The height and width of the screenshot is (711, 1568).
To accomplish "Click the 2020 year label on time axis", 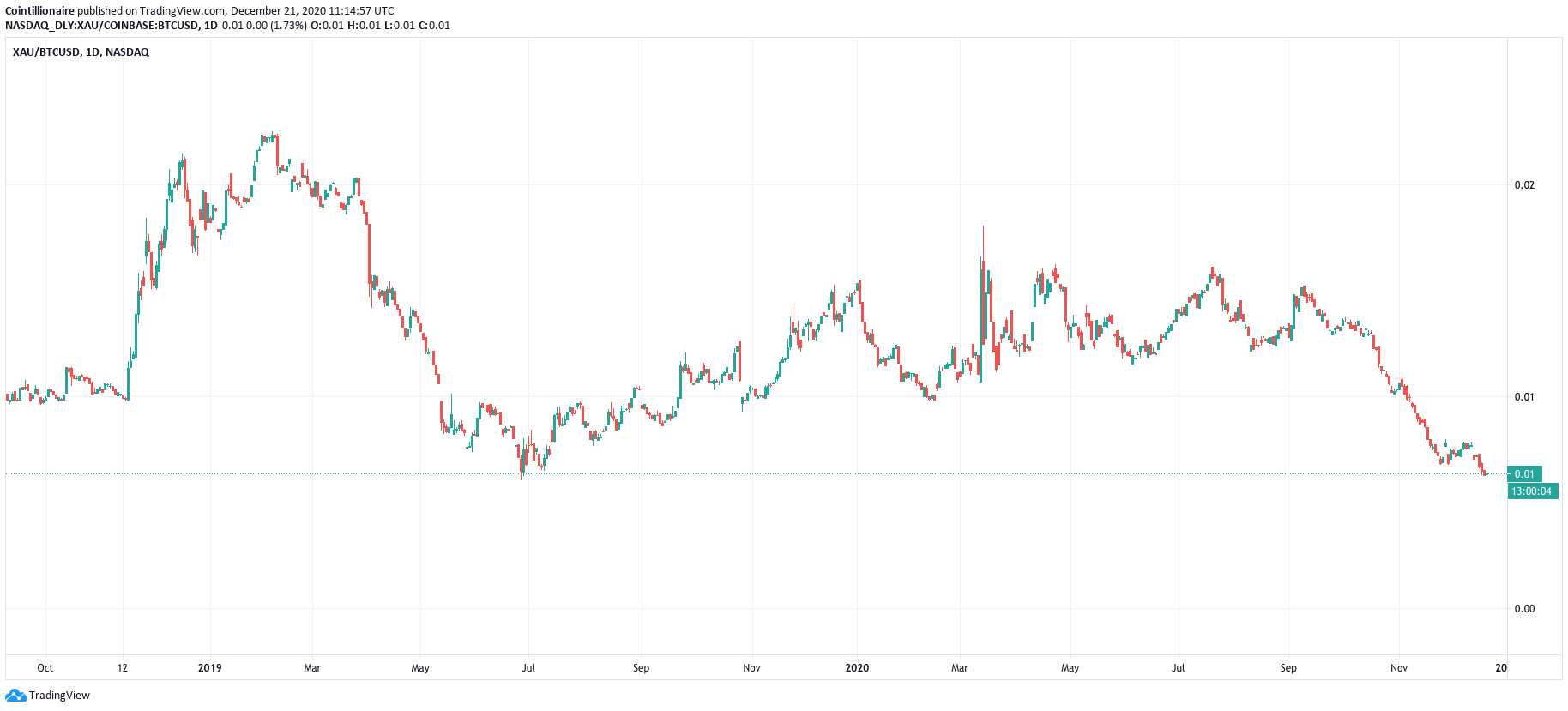I will 857,668.
